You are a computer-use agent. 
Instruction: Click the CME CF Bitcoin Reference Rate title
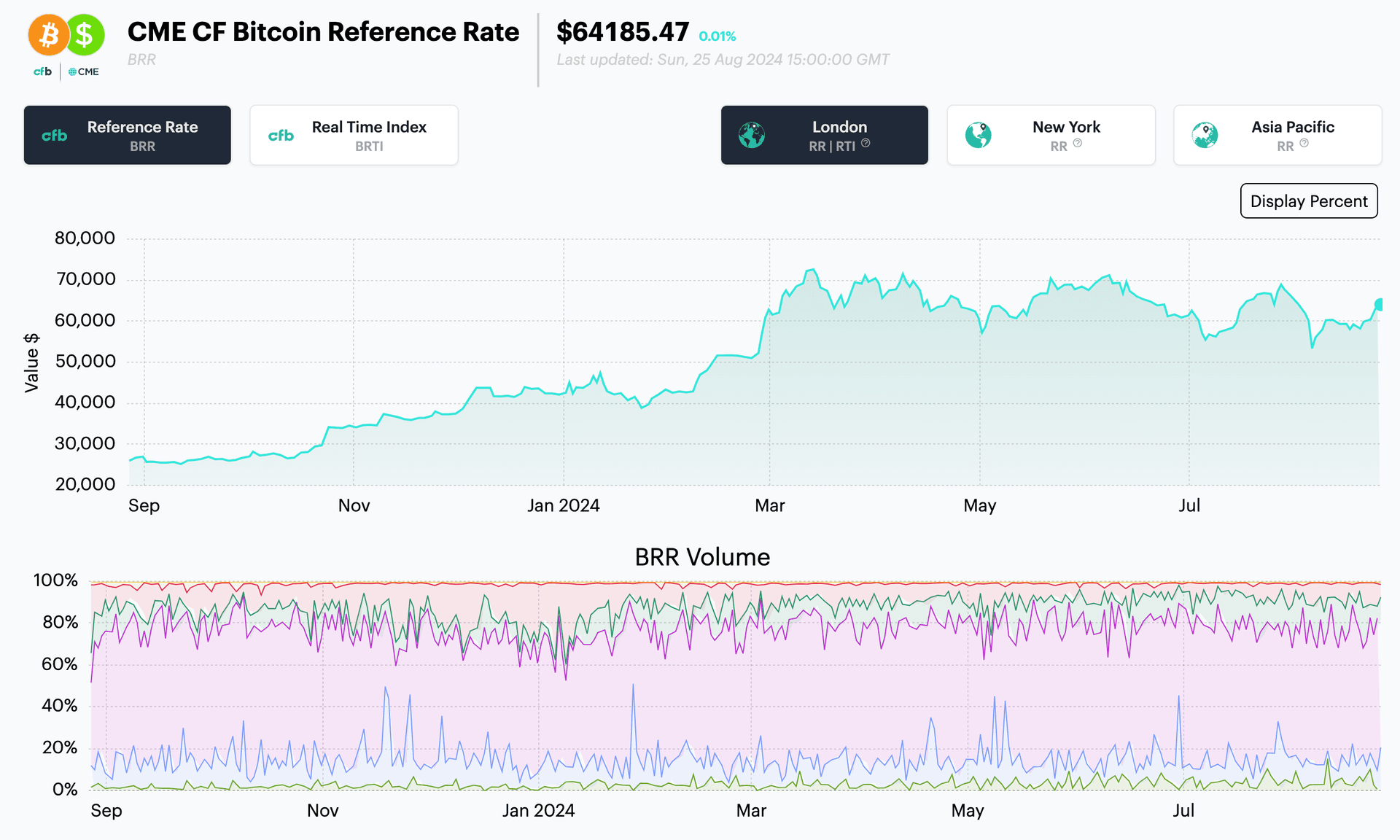tap(323, 32)
